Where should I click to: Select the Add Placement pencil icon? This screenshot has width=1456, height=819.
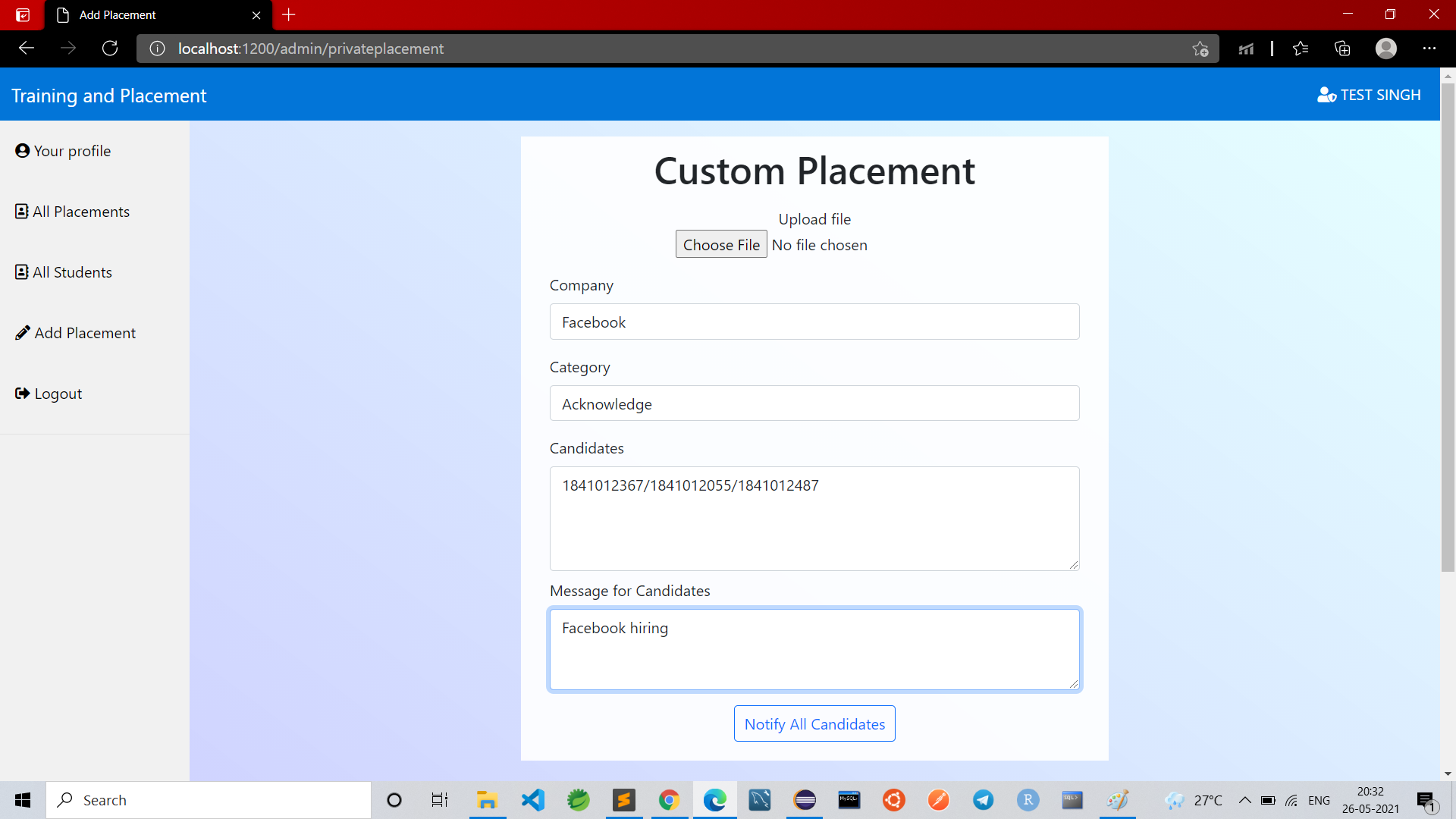(22, 332)
